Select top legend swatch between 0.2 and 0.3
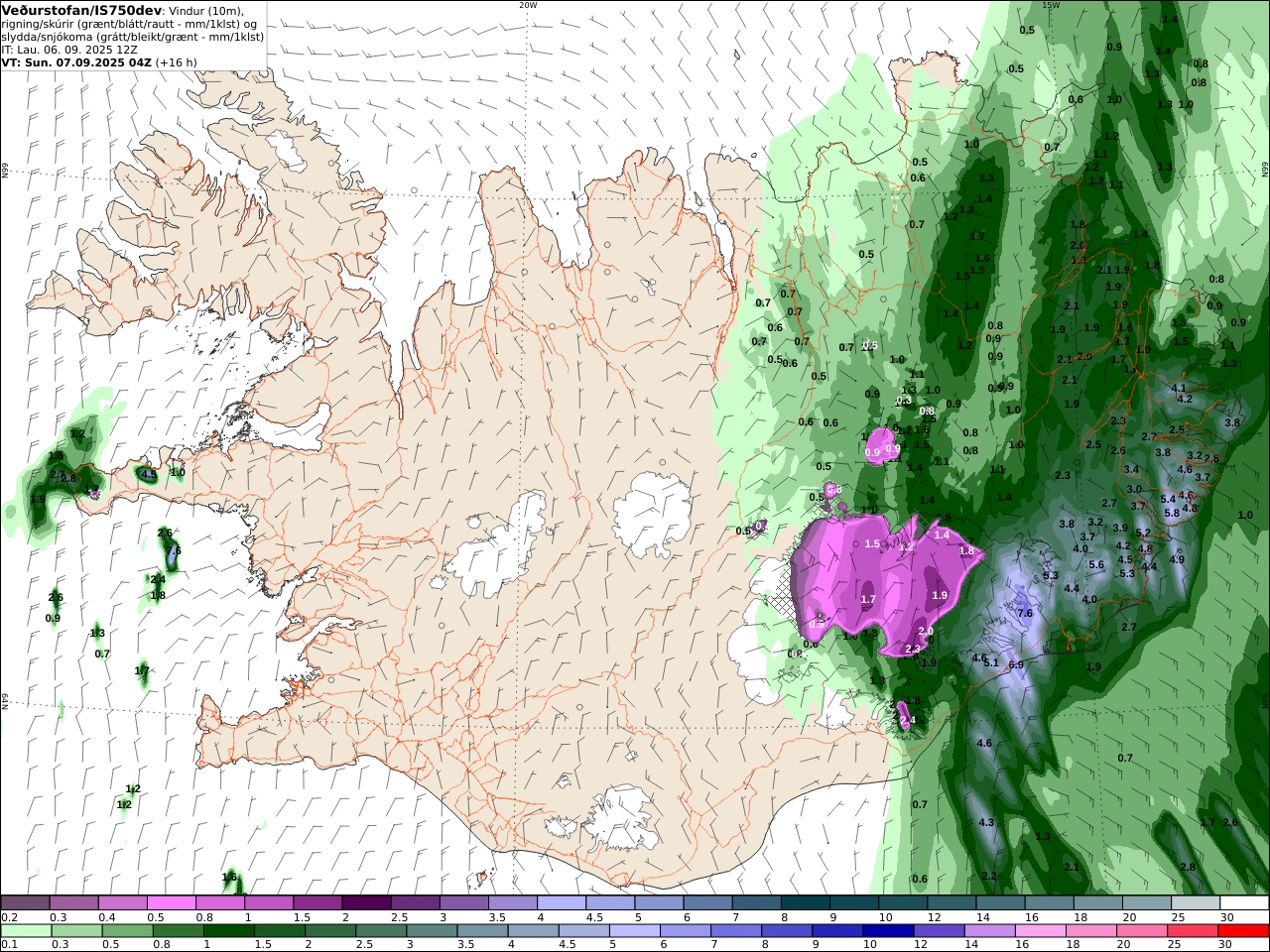The image size is (1270, 952). click(x=26, y=902)
